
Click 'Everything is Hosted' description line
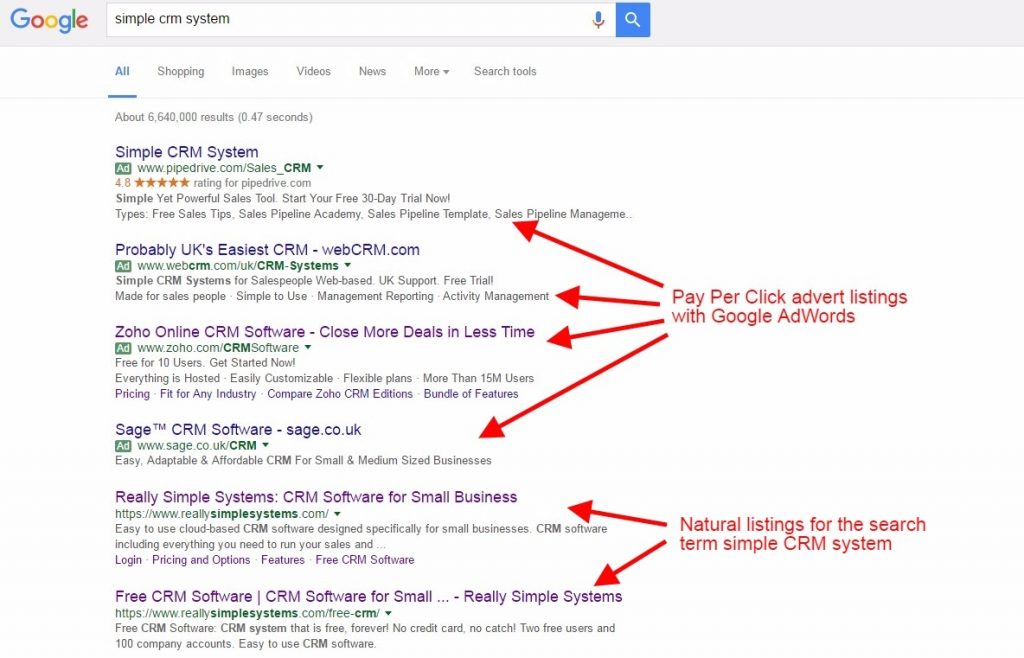(x=325, y=379)
